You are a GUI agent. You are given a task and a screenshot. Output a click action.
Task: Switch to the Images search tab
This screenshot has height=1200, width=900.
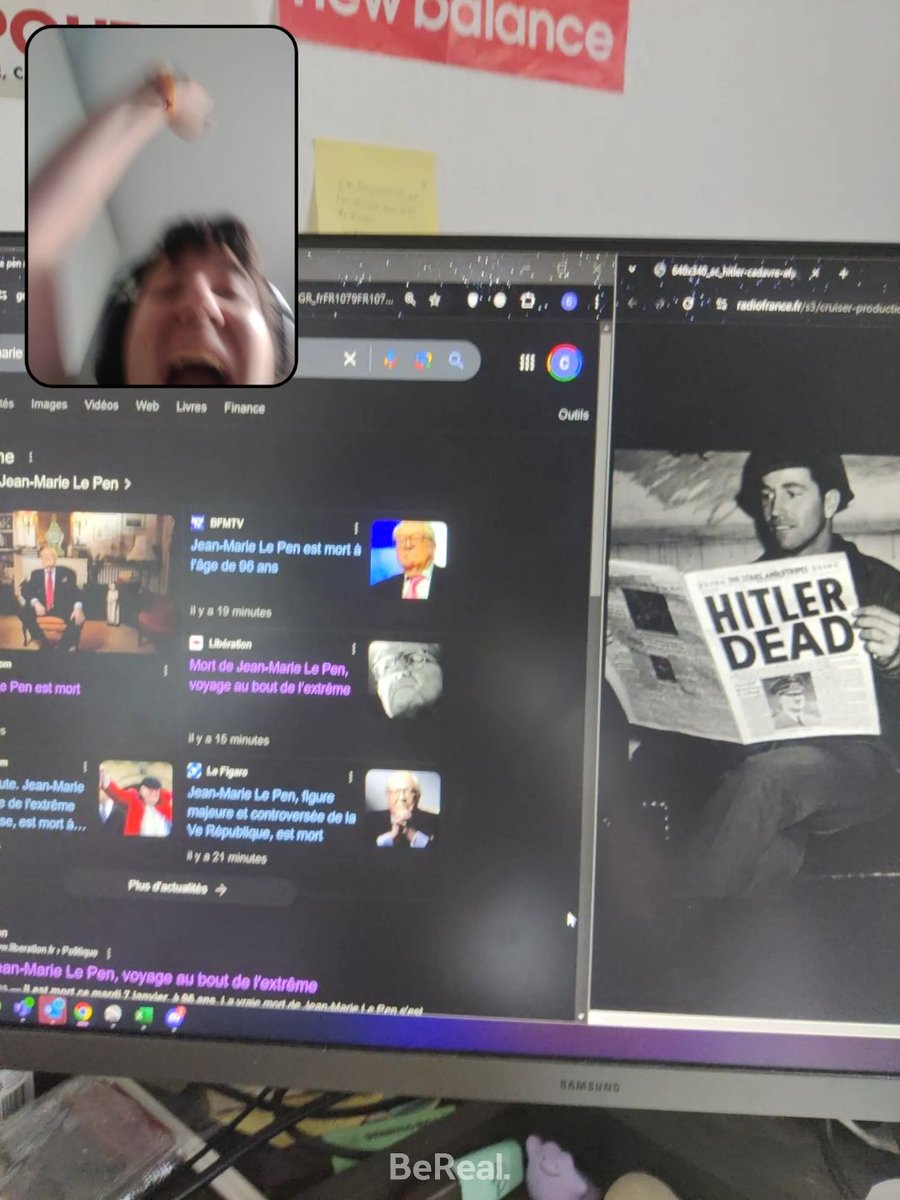[49, 405]
